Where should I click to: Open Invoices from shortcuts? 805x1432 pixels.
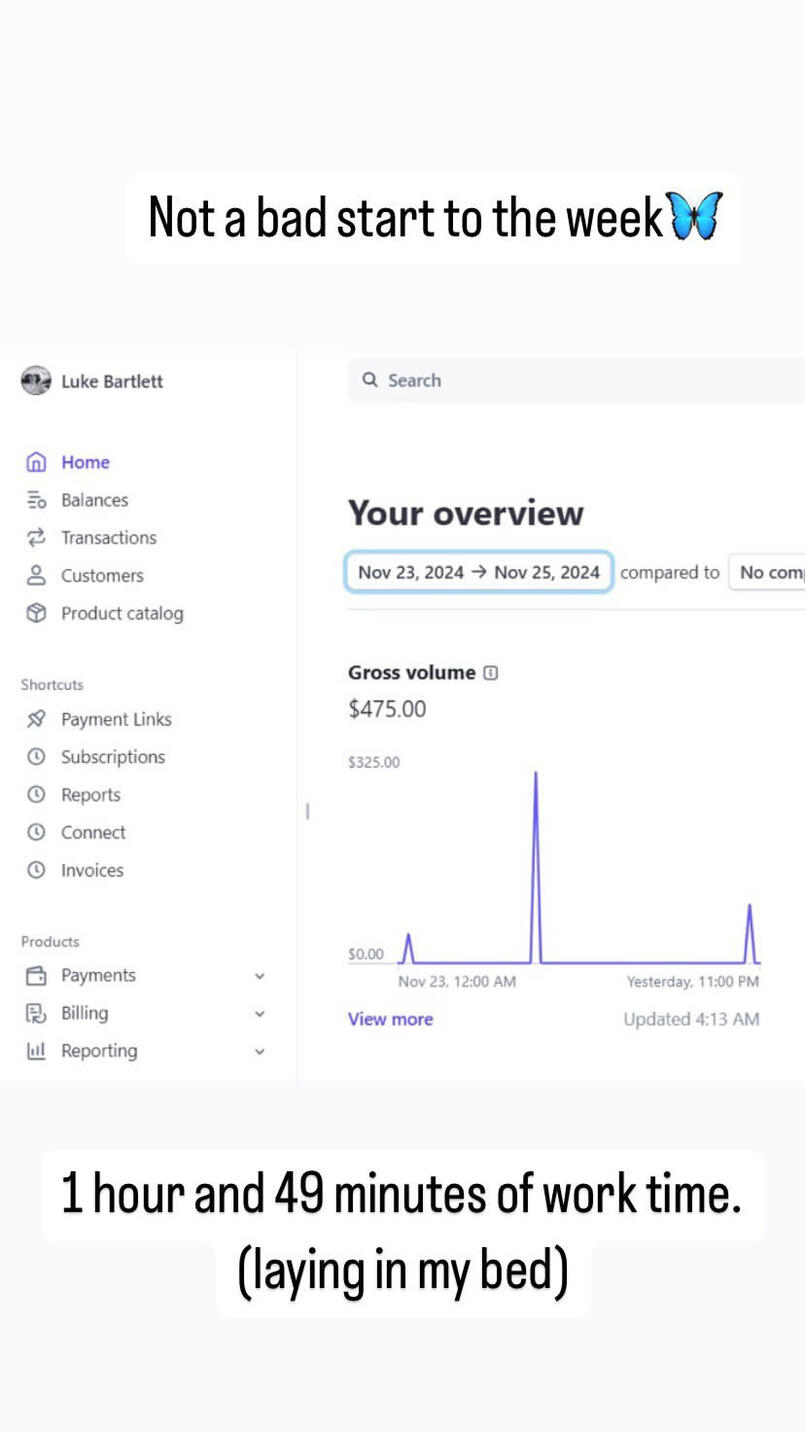(x=92, y=870)
